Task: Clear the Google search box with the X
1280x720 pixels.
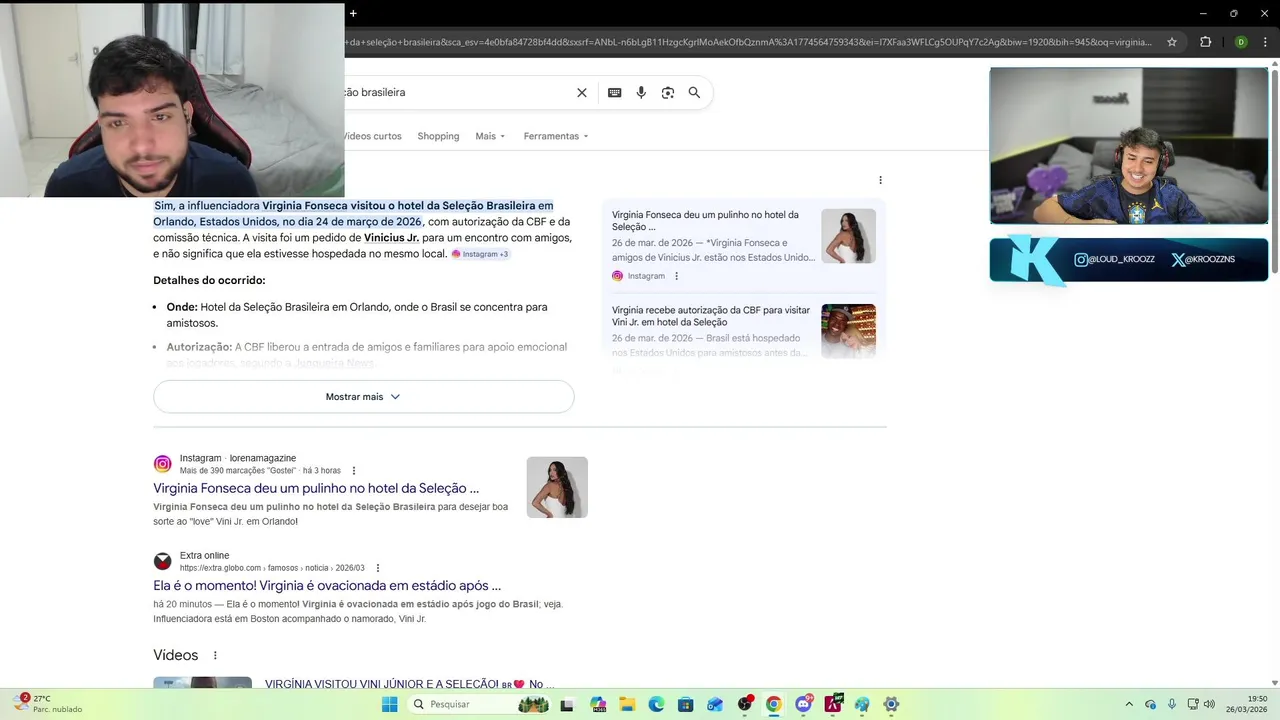Action: click(582, 93)
